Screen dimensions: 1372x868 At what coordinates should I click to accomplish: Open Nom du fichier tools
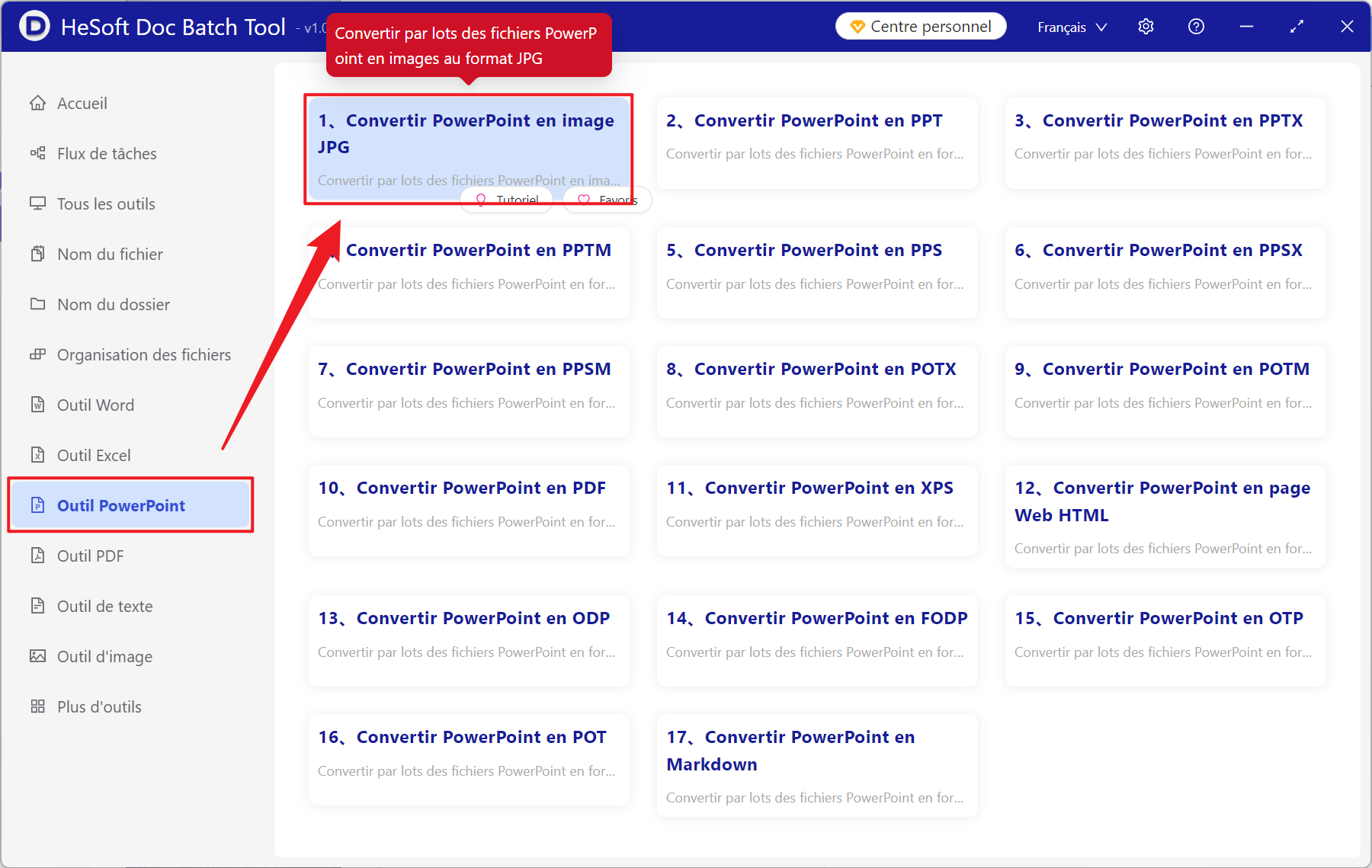pos(130,254)
